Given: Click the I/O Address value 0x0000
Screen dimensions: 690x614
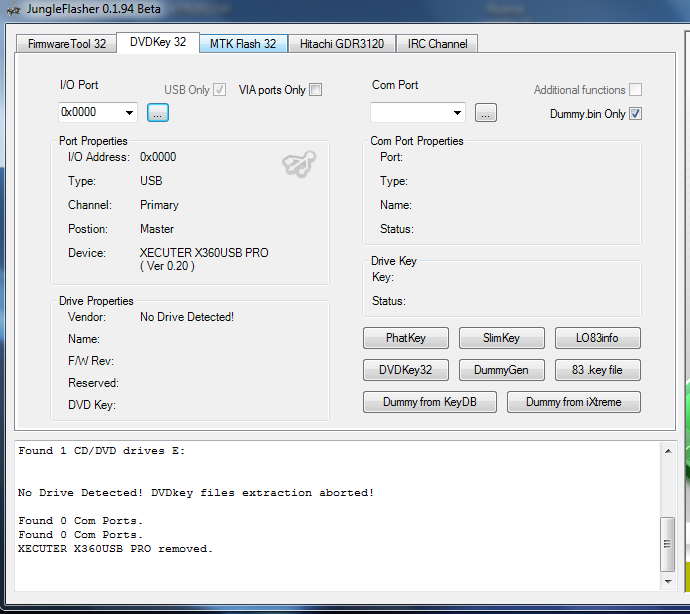Looking at the screenshot, I should pos(158,157).
